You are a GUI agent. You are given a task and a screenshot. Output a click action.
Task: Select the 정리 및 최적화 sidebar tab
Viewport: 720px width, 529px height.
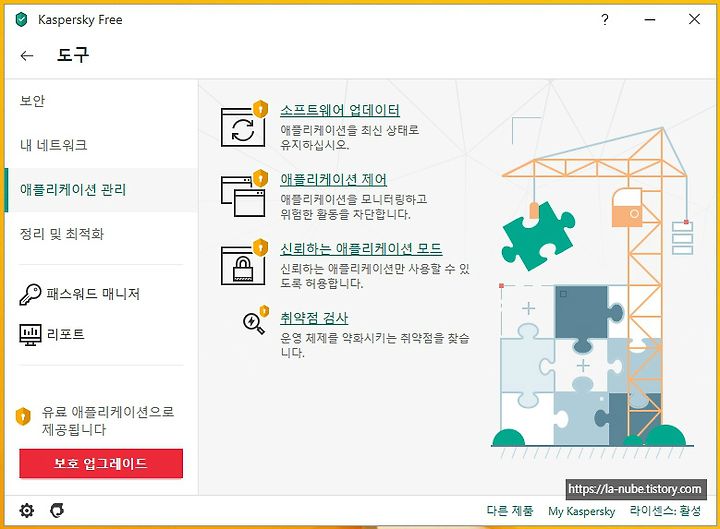tap(101, 234)
